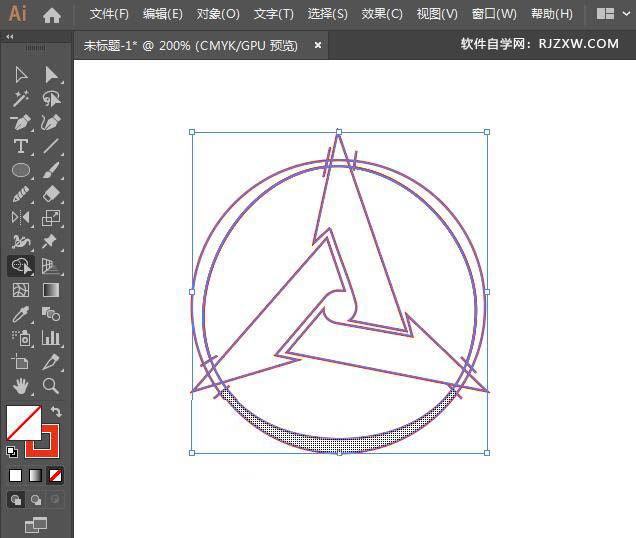Open the 文字(T) menu
This screenshot has width=636, height=538.
pos(274,14)
